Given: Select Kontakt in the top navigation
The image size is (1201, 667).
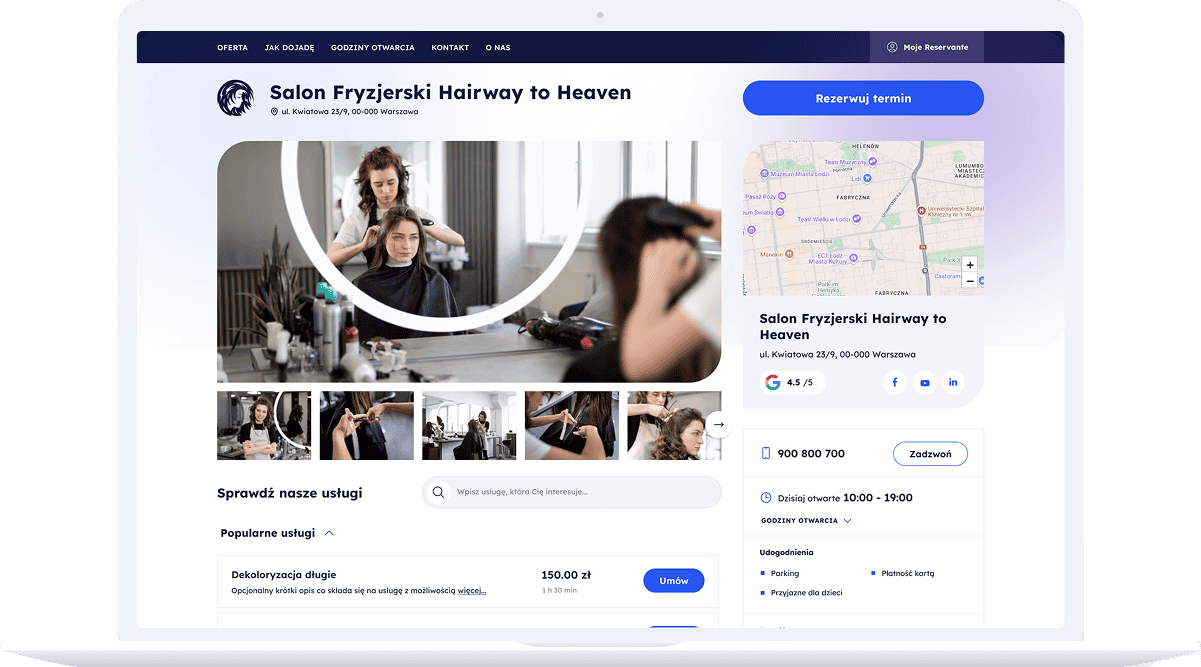Looking at the screenshot, I should coord(450,47).
